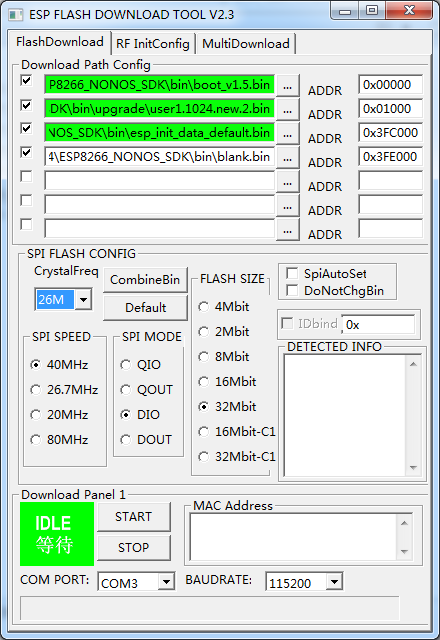Open the BAUDRATE dropdown list
Viewport: 440px width, 640px height.
click(x=334, y=582)
